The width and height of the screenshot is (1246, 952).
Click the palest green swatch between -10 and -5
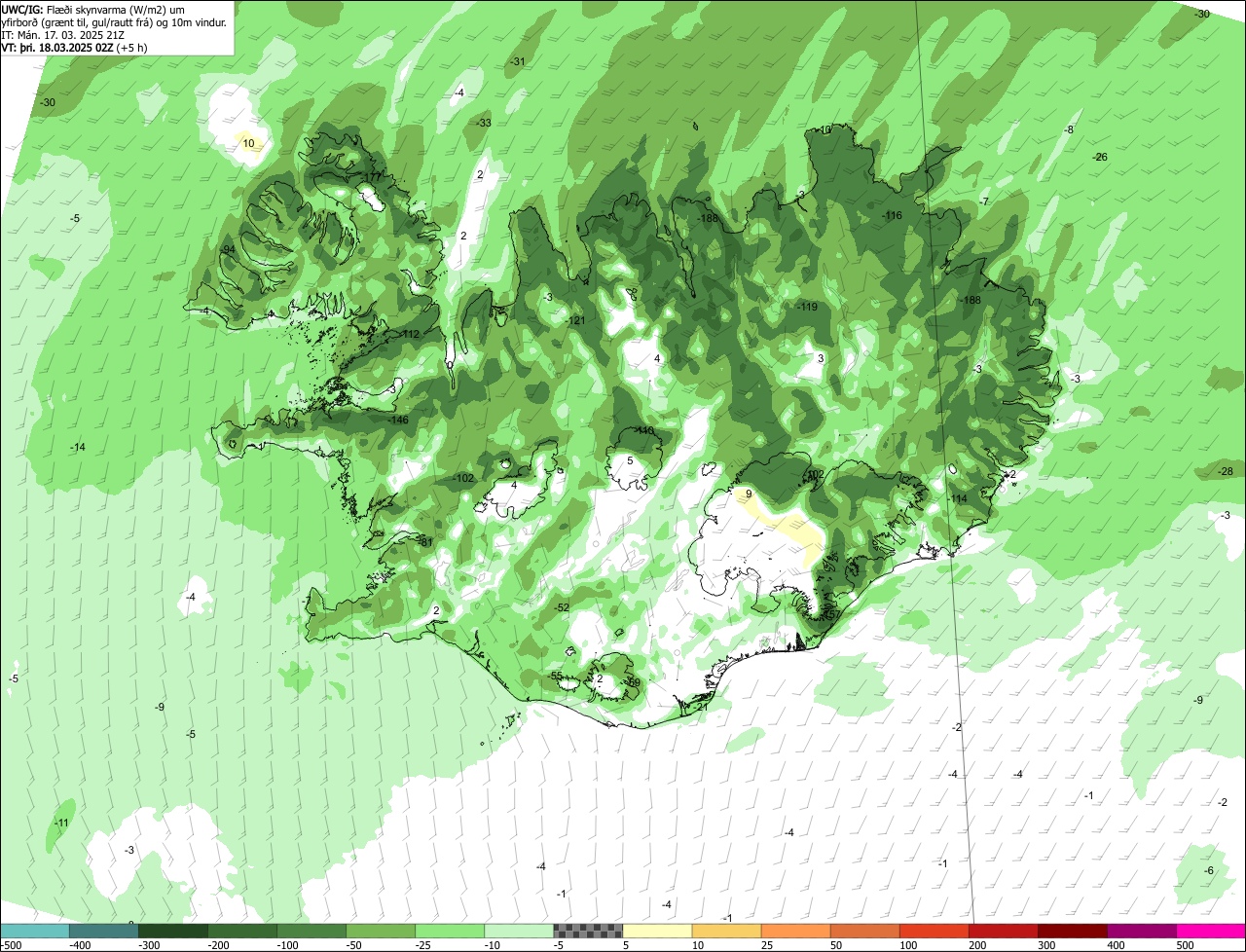[x=519, y=932]
